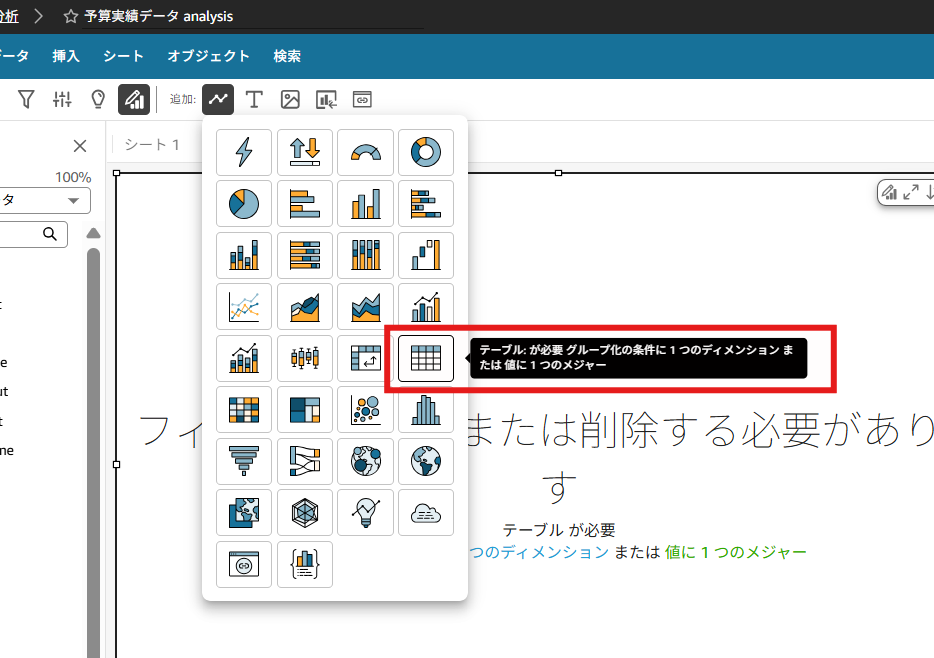Choose the Funnel chart visual type
The height and width of the screenshot is (658, 934).
[x=244, y=461]
